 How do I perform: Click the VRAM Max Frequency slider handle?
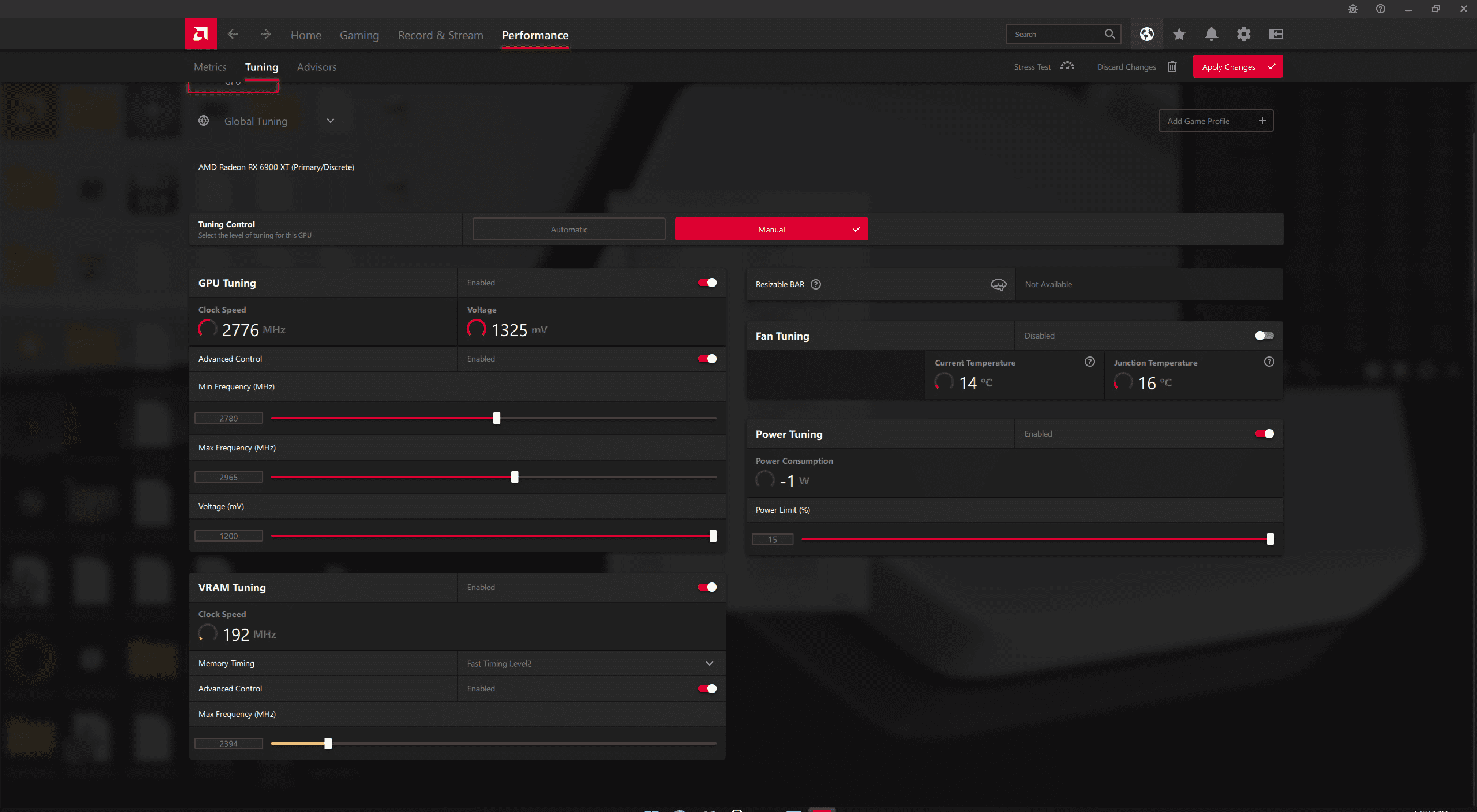pos(328,743)
